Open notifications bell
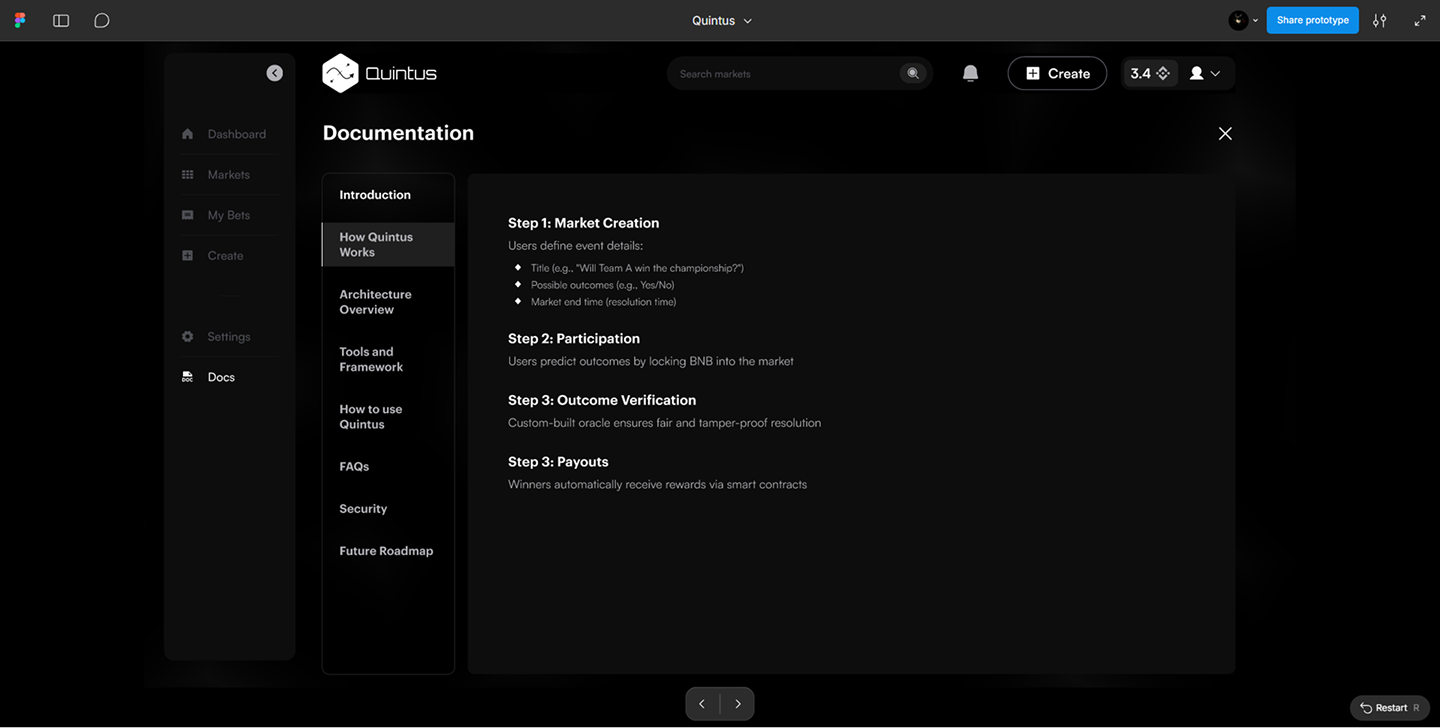The image size is (1440, 728). pos(970,73)
